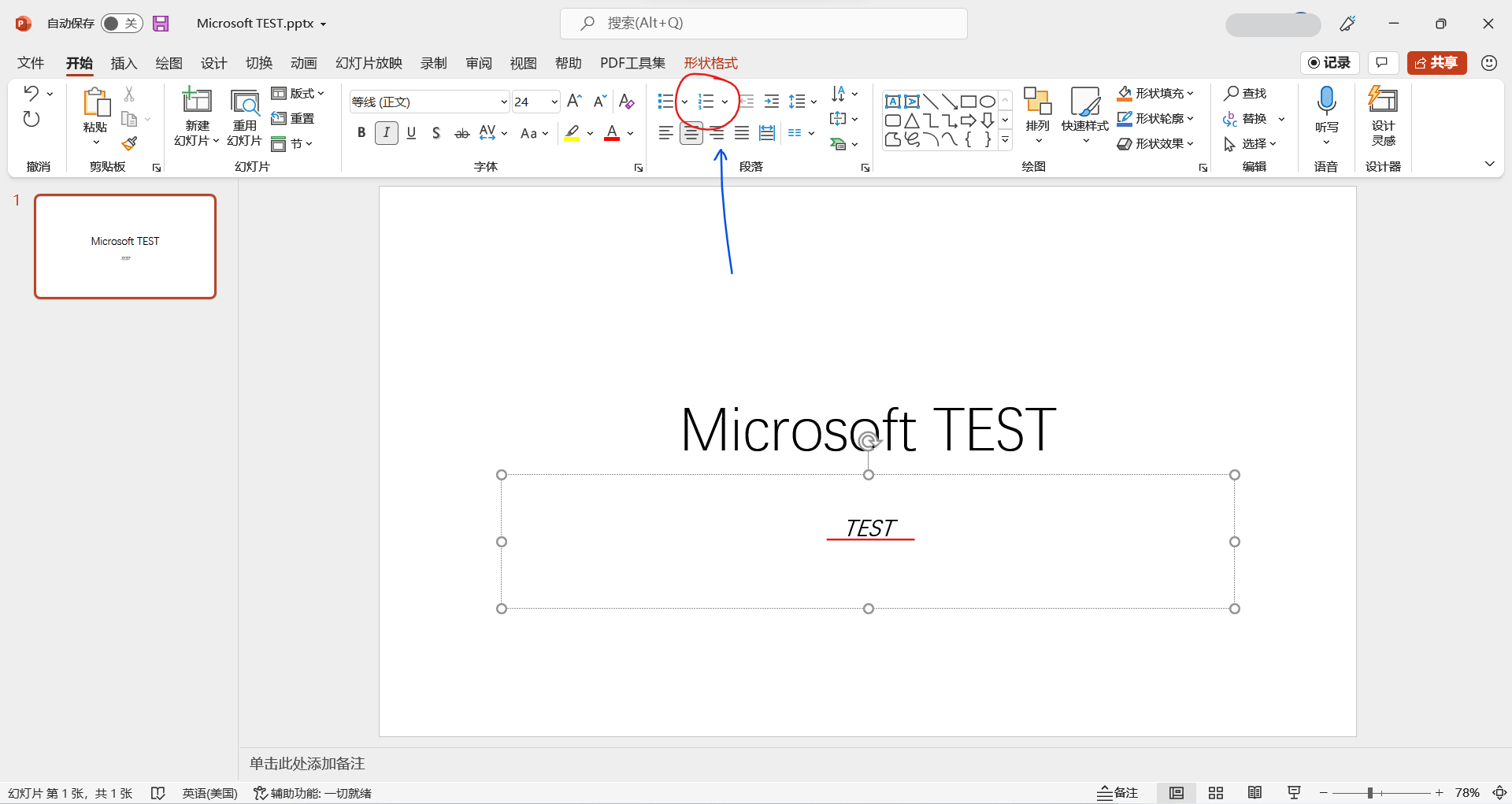
Task: Click the accessibility status button
Action: (x=313, y=793)
